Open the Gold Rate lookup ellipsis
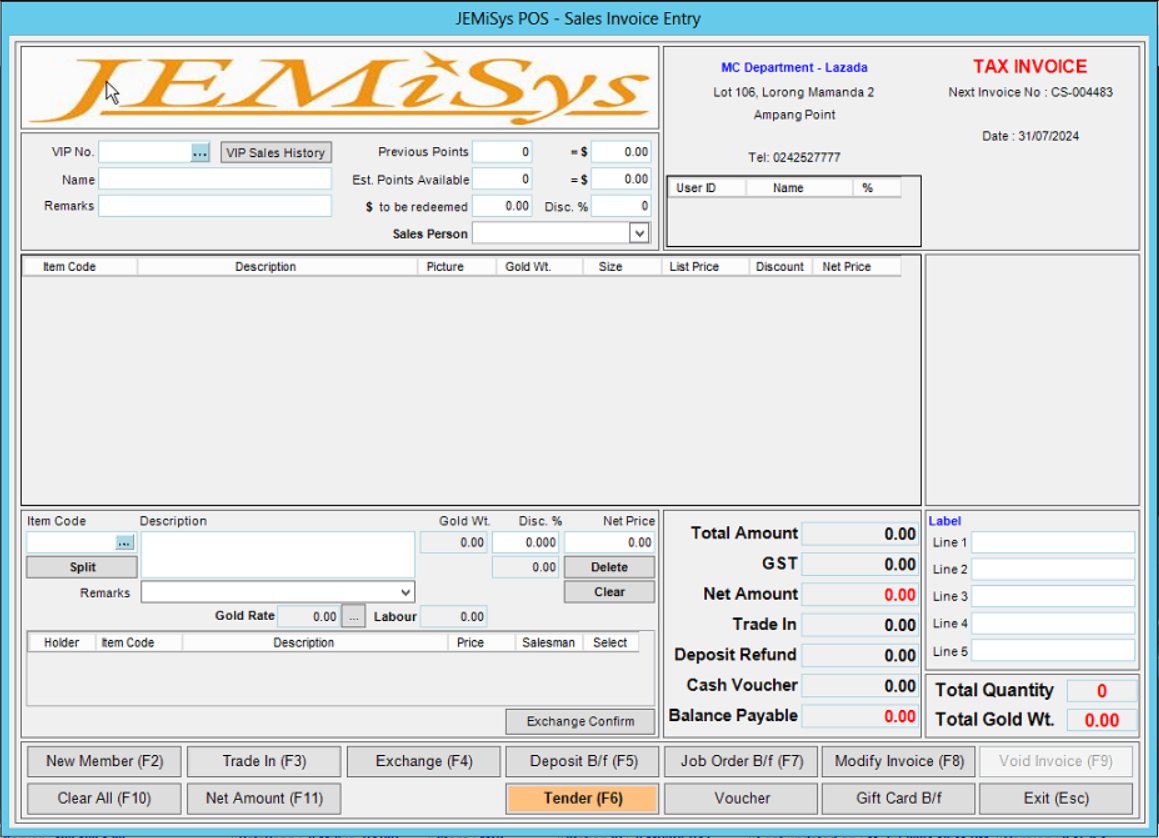The height and width of the screenshot is (838, 1159). (354, 616)
